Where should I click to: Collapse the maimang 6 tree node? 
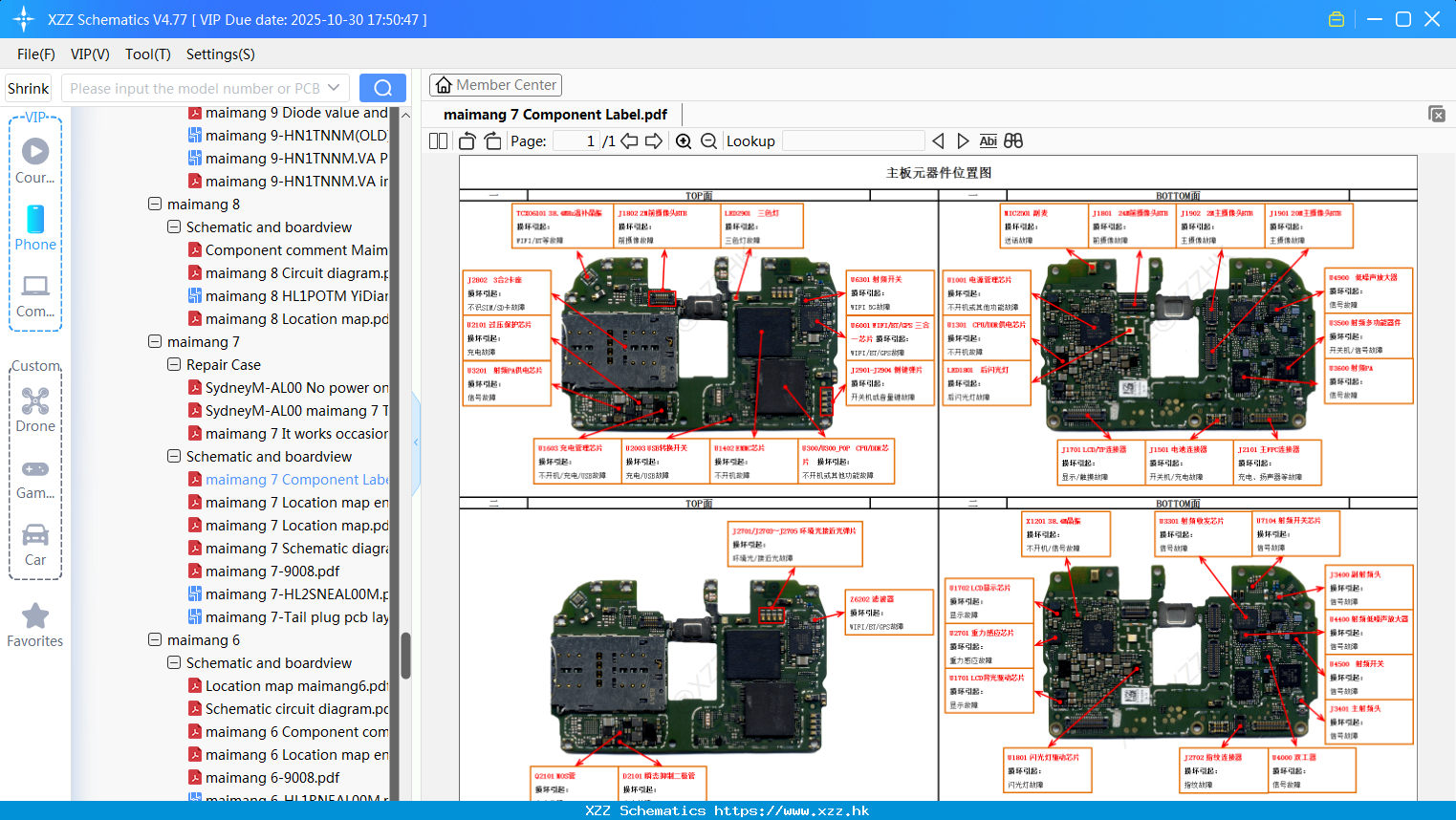[x=155, y=639]
